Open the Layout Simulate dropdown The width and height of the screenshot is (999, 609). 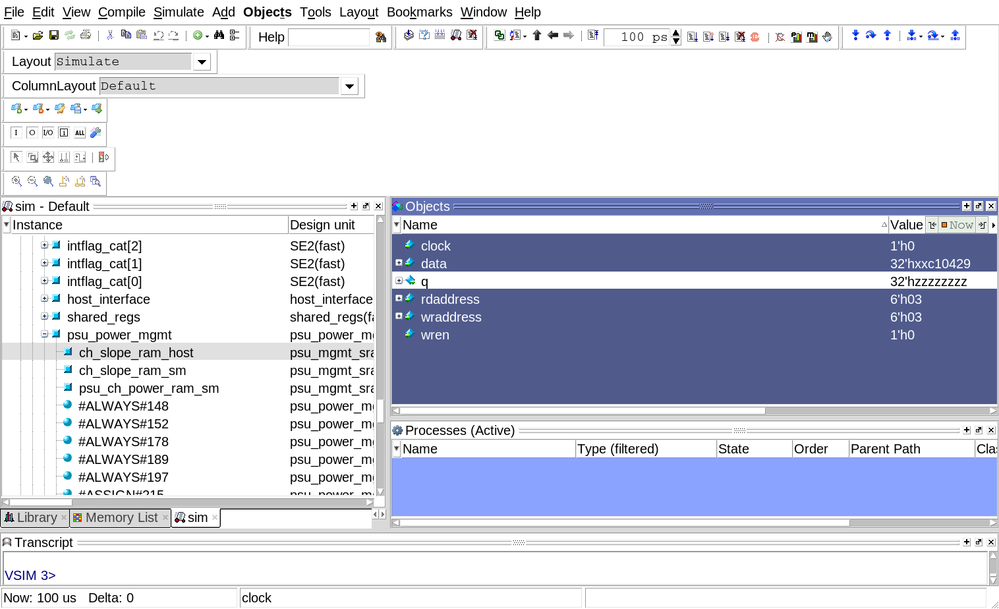201,62
